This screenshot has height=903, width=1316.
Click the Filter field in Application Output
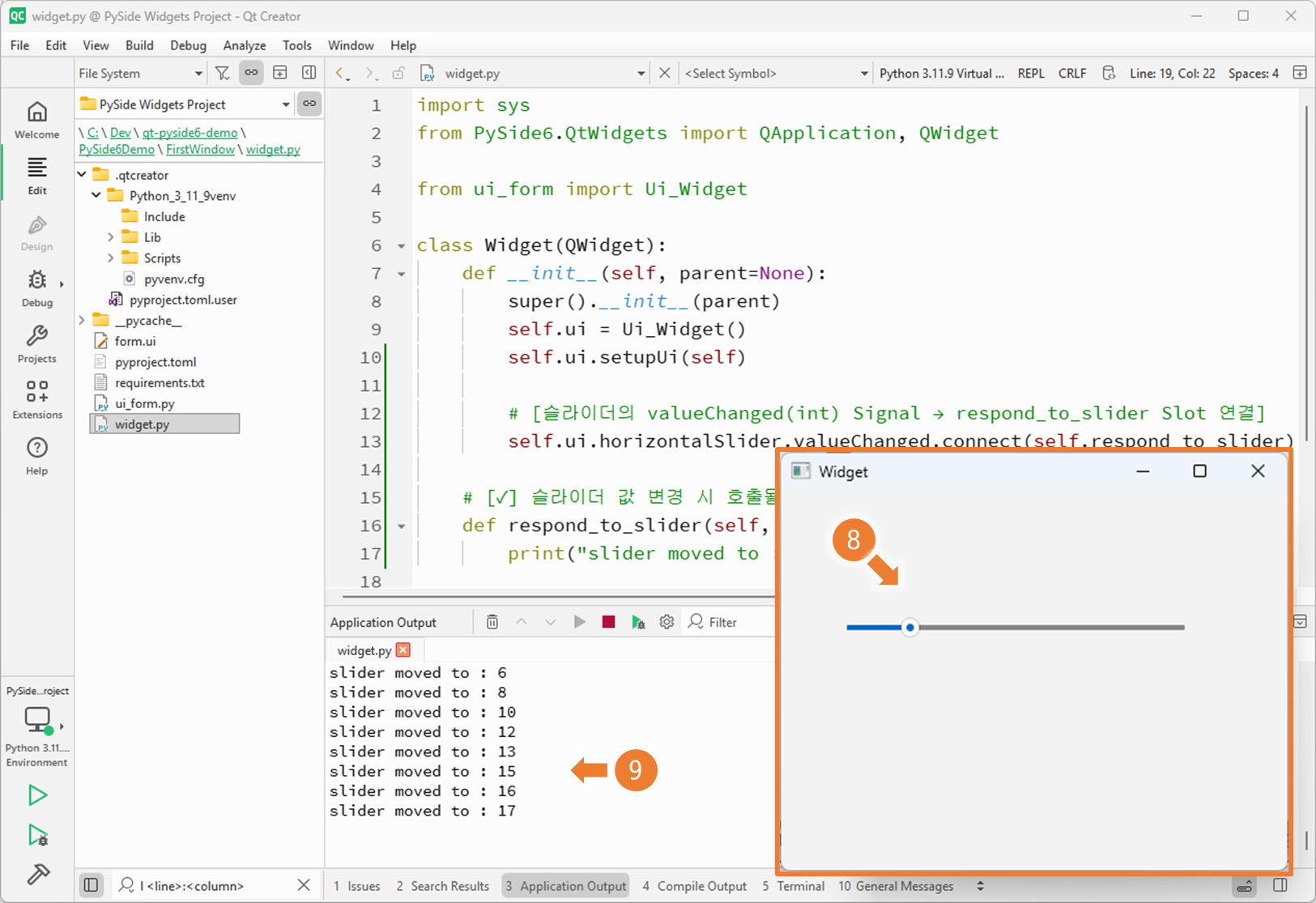coord(729,622)
